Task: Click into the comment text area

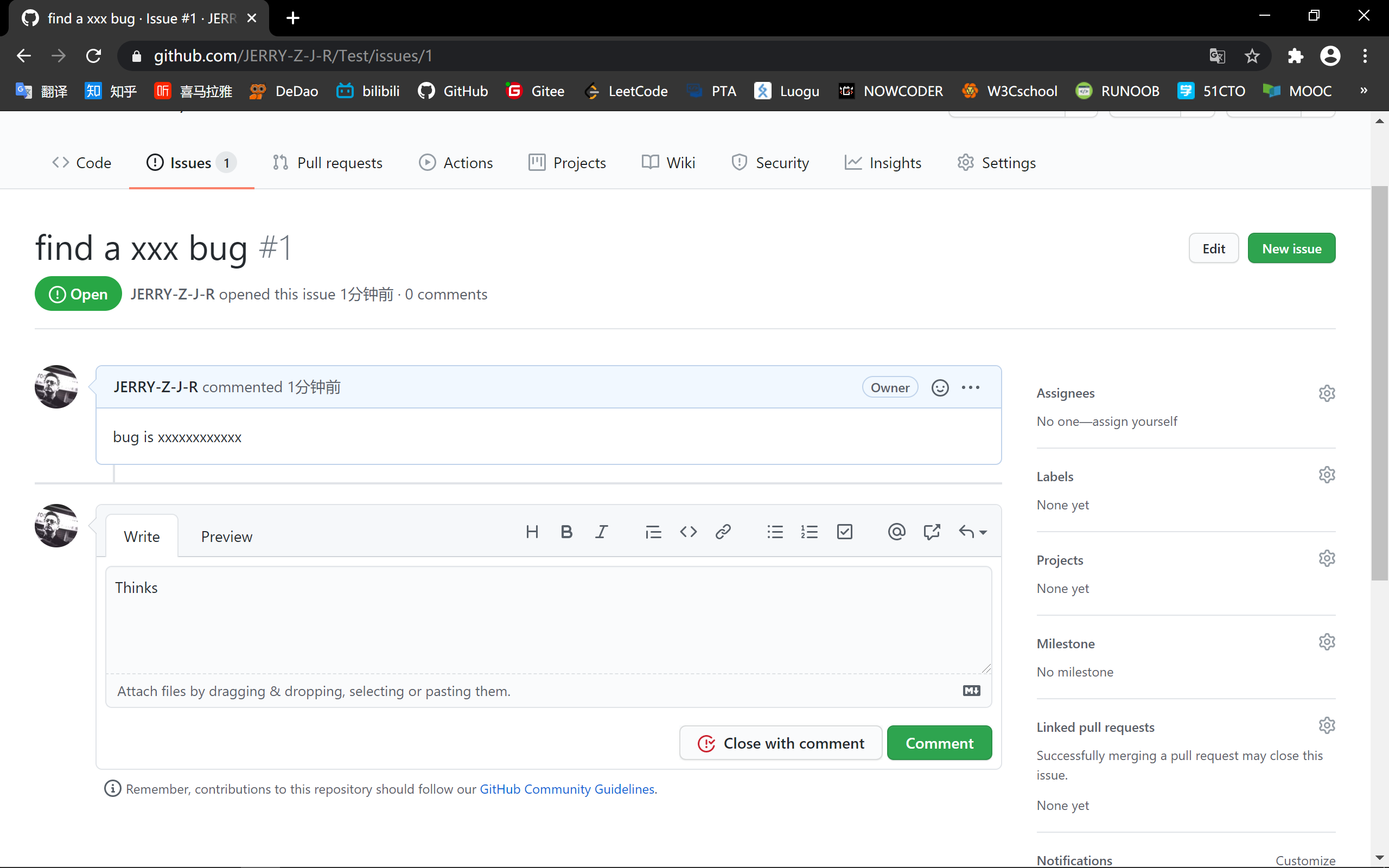Action: click(x=548, y=620)
